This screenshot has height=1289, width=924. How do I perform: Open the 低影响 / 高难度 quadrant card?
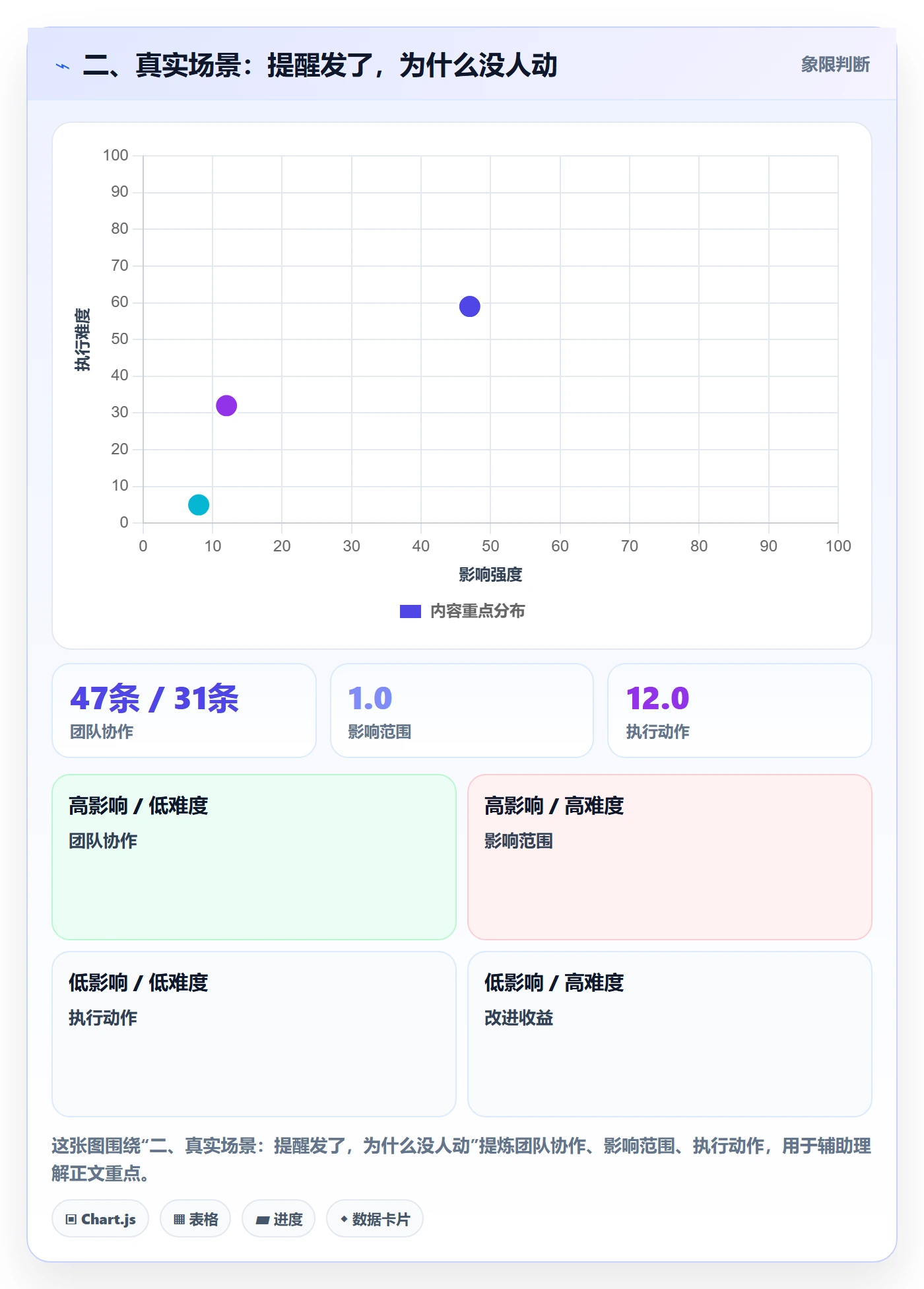pos(670,1034)
